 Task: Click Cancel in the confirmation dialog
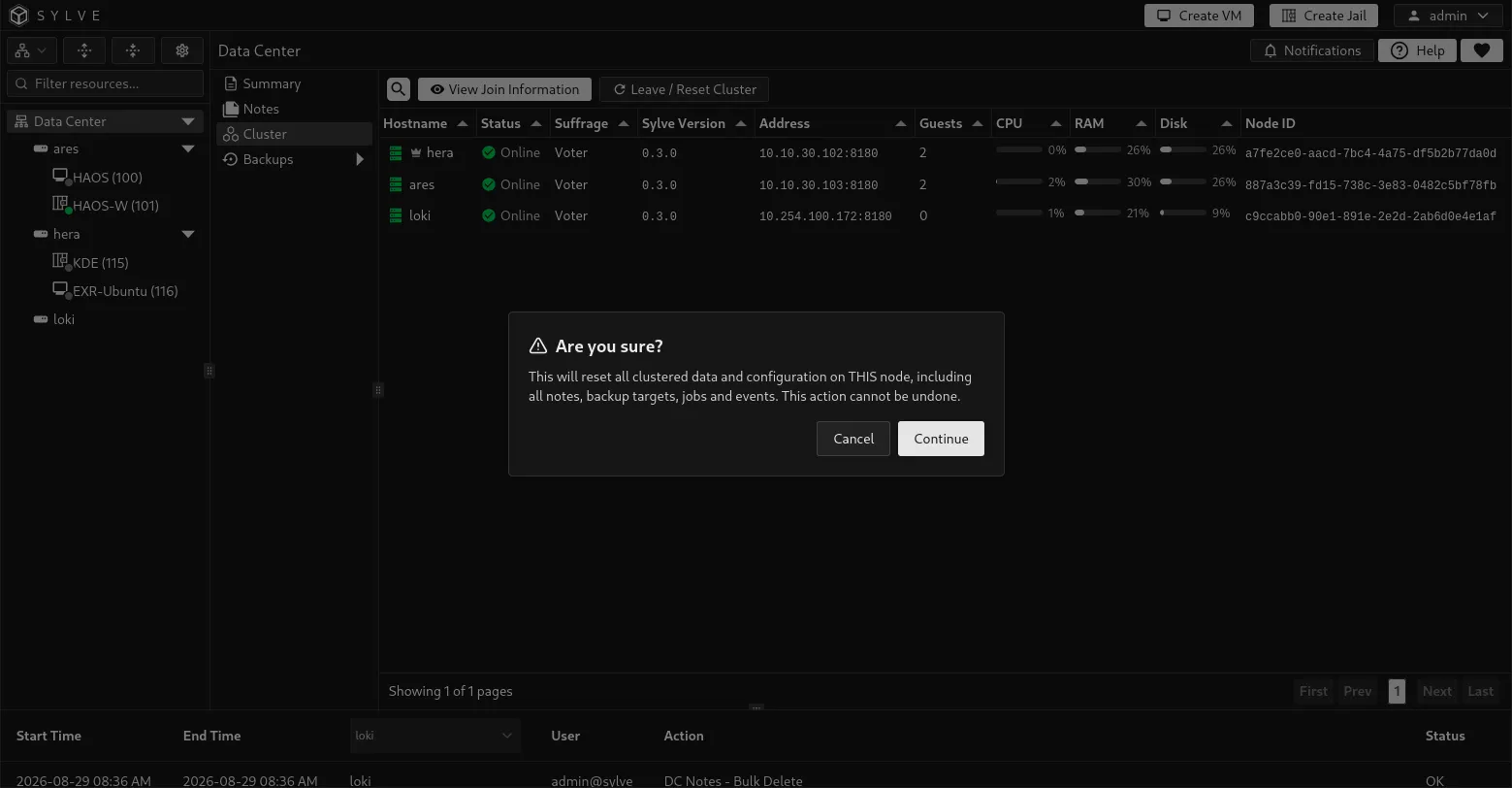(853, 439)
